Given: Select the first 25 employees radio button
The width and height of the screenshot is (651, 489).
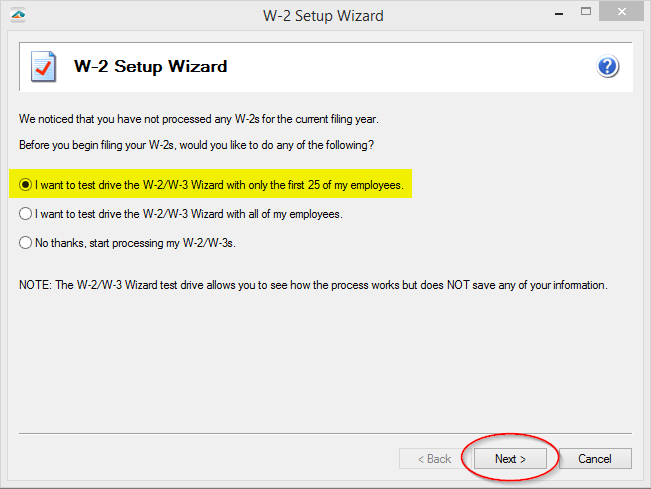Looking at the screenshot, I should point(25,185).
